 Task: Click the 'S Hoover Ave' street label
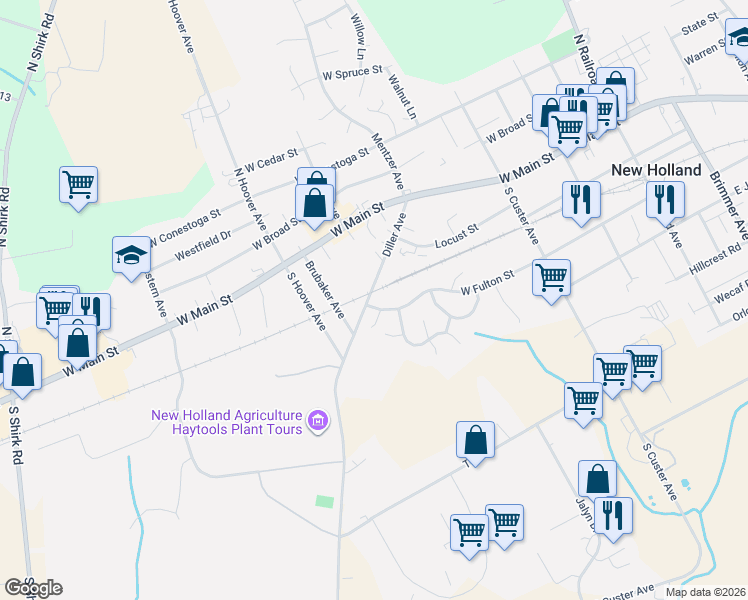click(306, 301)
